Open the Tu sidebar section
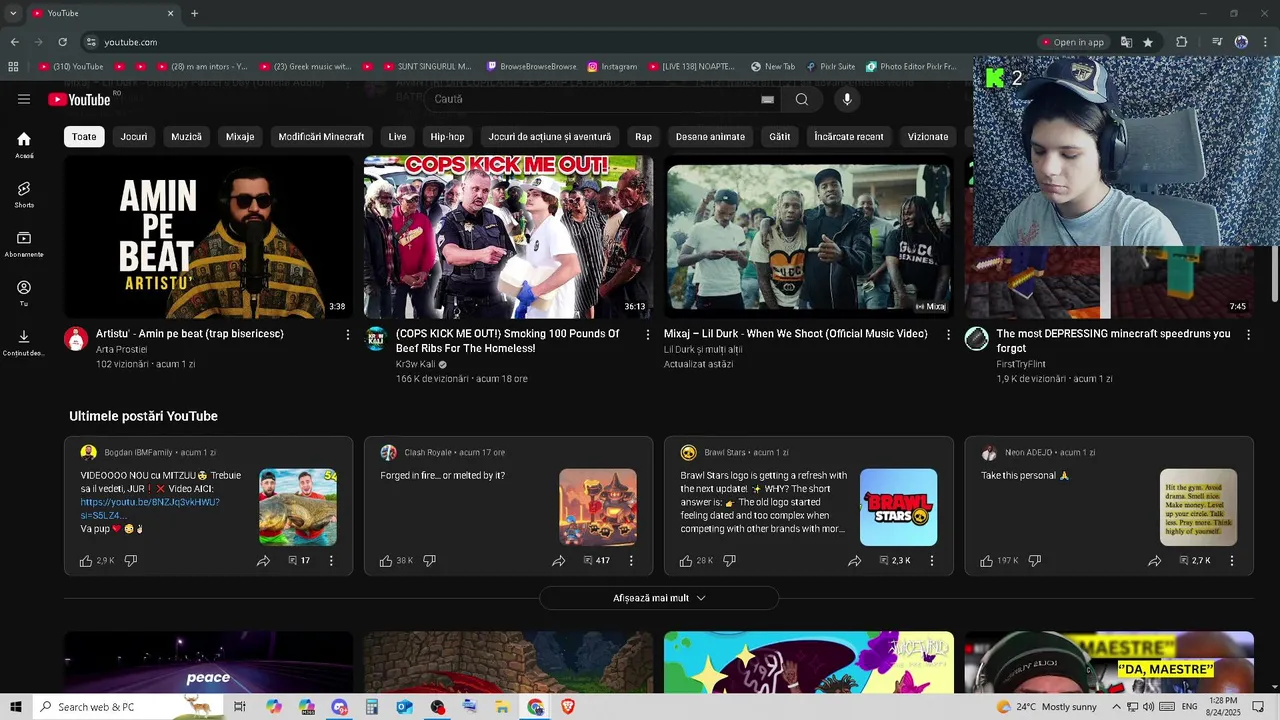This screenshot has width=1280, height=720. 24,293
